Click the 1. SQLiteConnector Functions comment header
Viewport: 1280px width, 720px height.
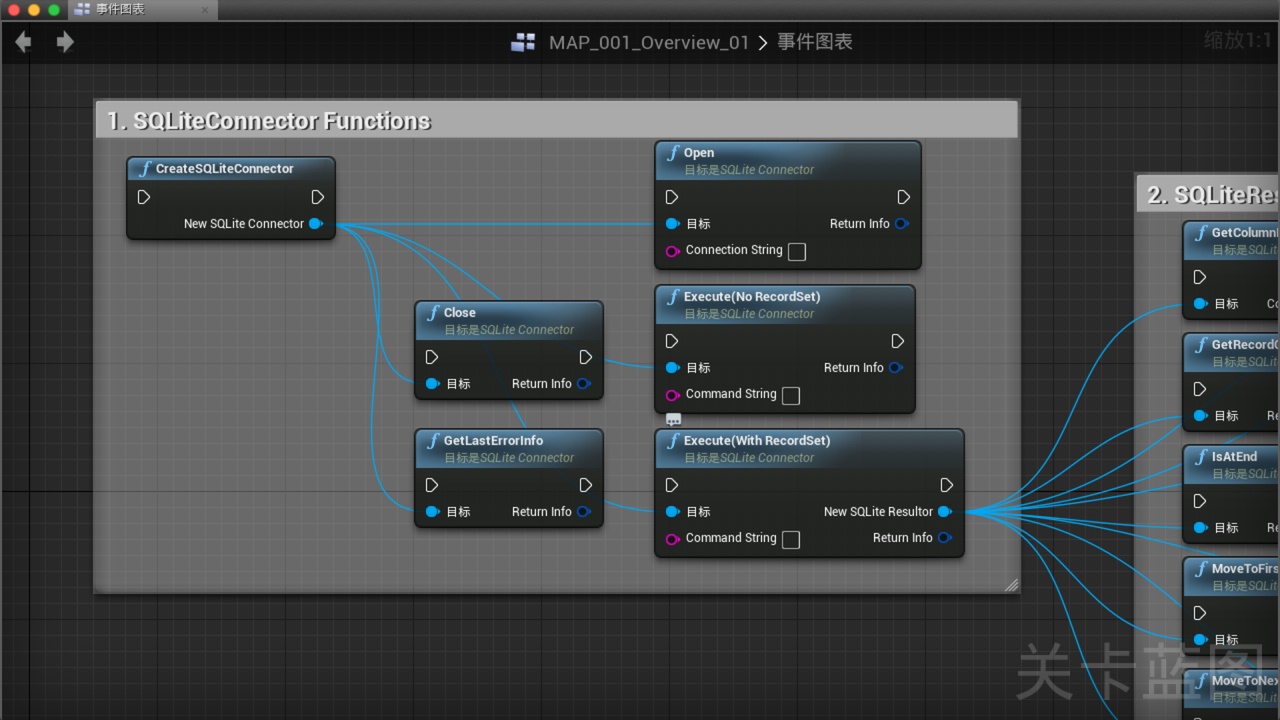[557, 121]
